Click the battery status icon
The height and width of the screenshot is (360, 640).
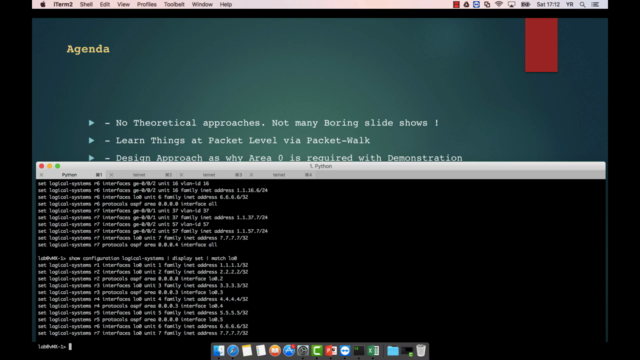(x=526, y=4)
